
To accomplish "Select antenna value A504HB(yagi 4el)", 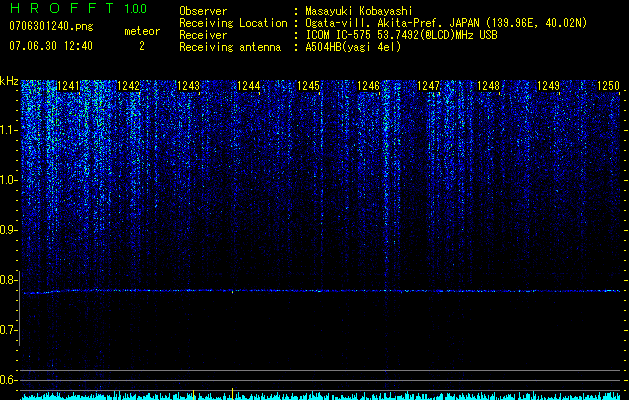I will click(353, 48).
